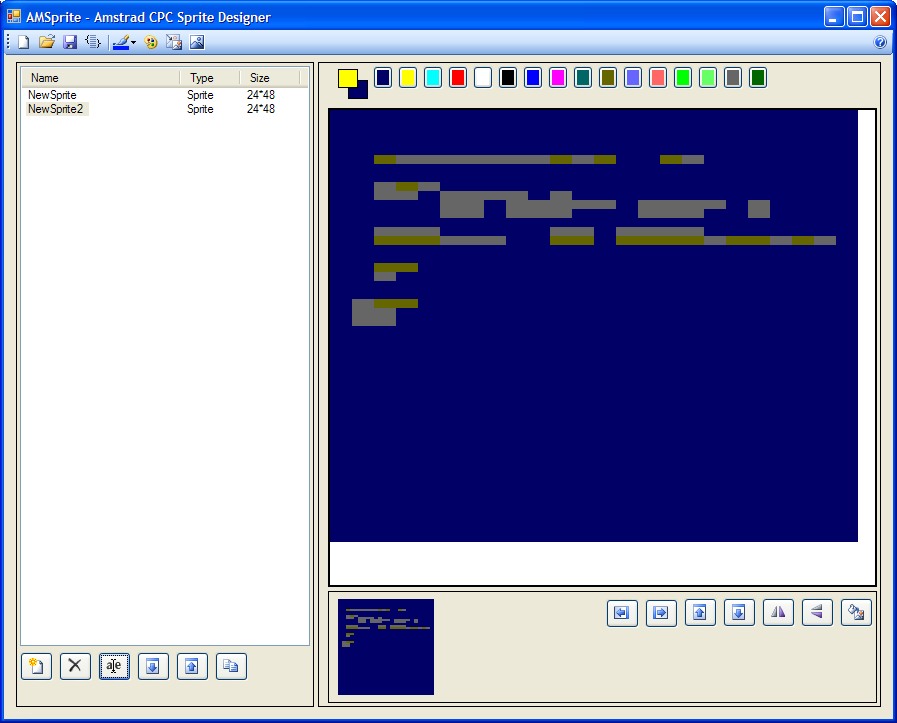Click the Type cell of NewSprite2 row
The height and width of the screenshot is (723, 897).
(200, 109)
